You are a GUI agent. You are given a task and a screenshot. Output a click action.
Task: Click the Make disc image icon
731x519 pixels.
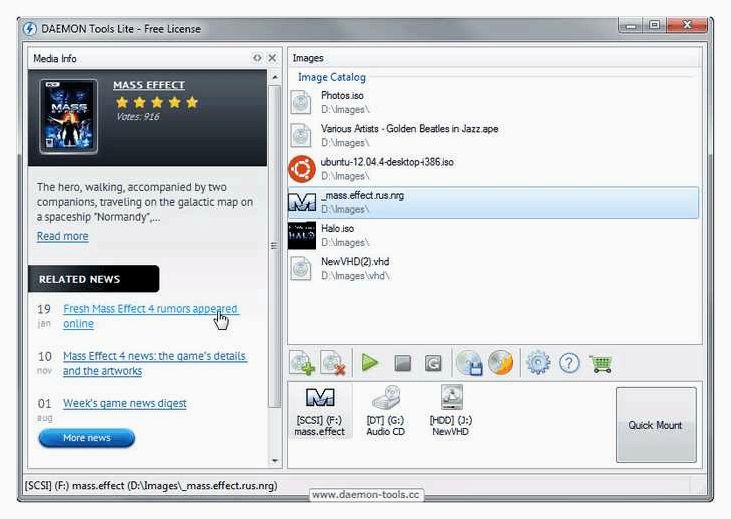point(469,362)
